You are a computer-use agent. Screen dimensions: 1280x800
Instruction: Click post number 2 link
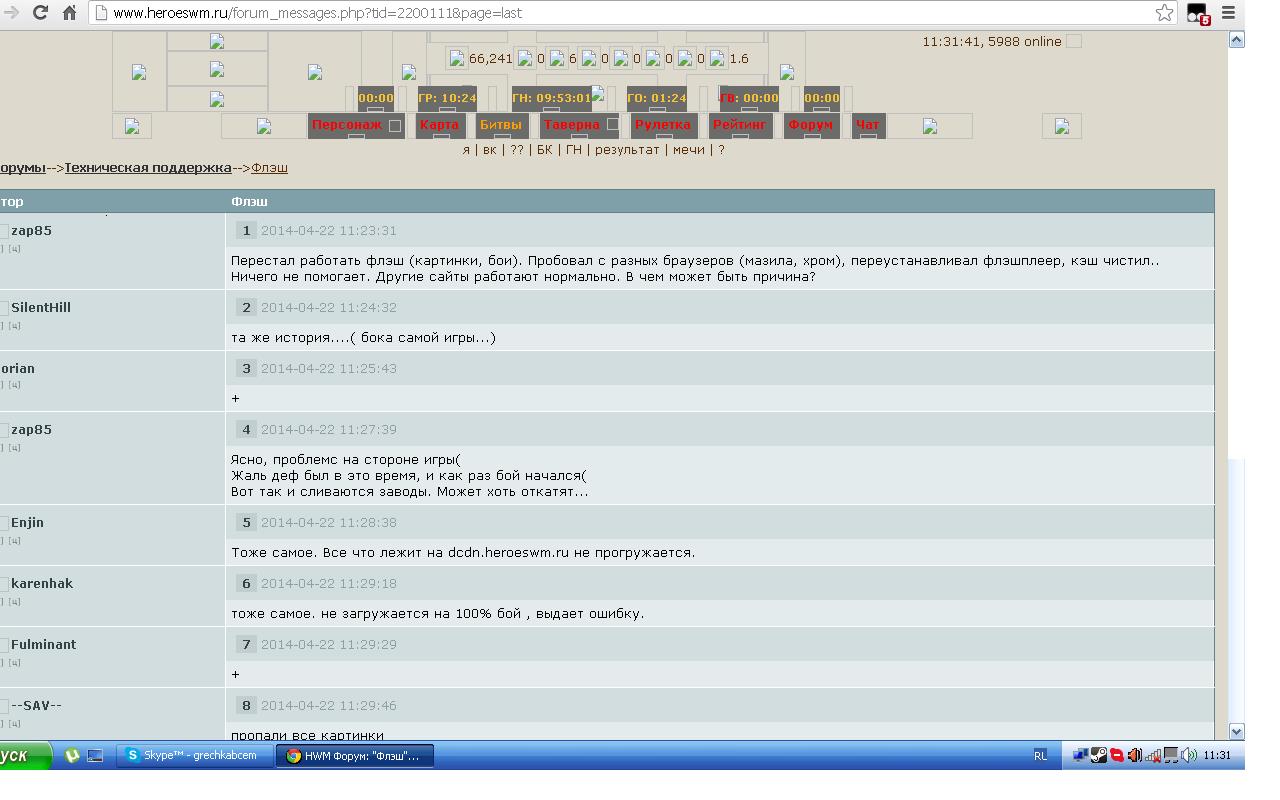click(246, 308)
